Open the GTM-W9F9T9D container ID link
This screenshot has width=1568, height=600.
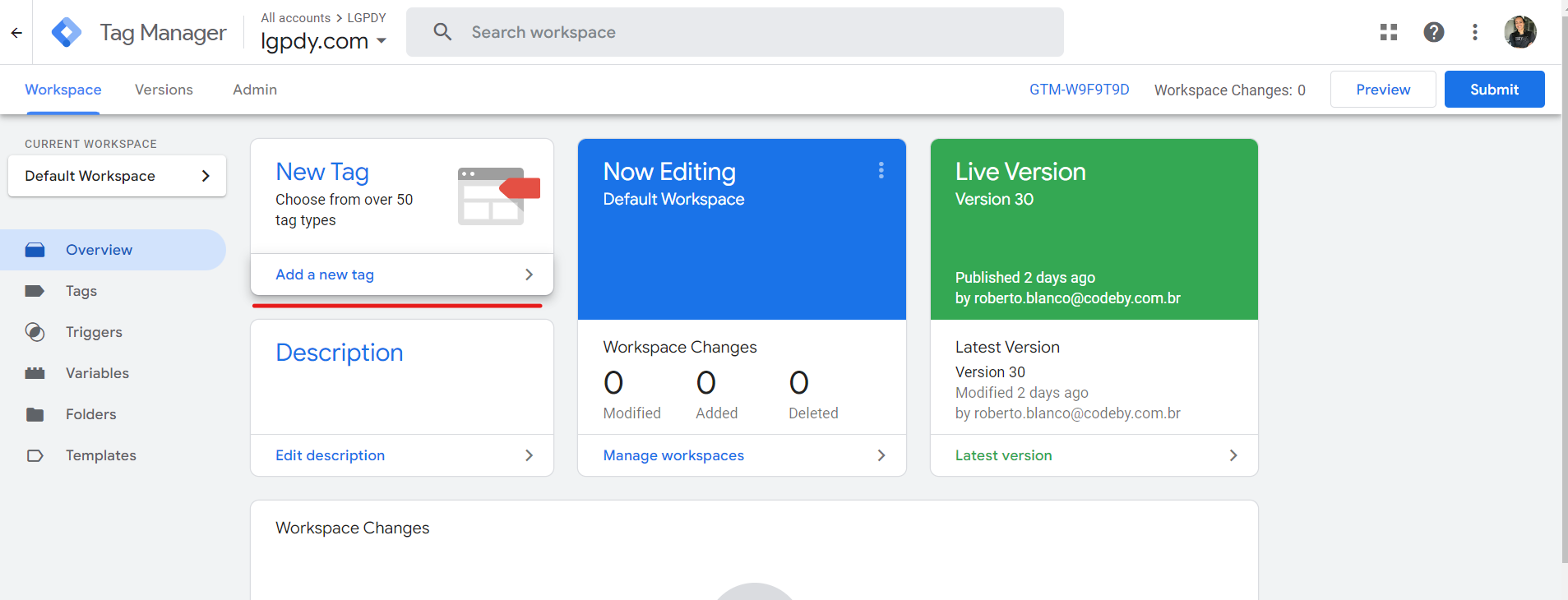point(1079,90)
